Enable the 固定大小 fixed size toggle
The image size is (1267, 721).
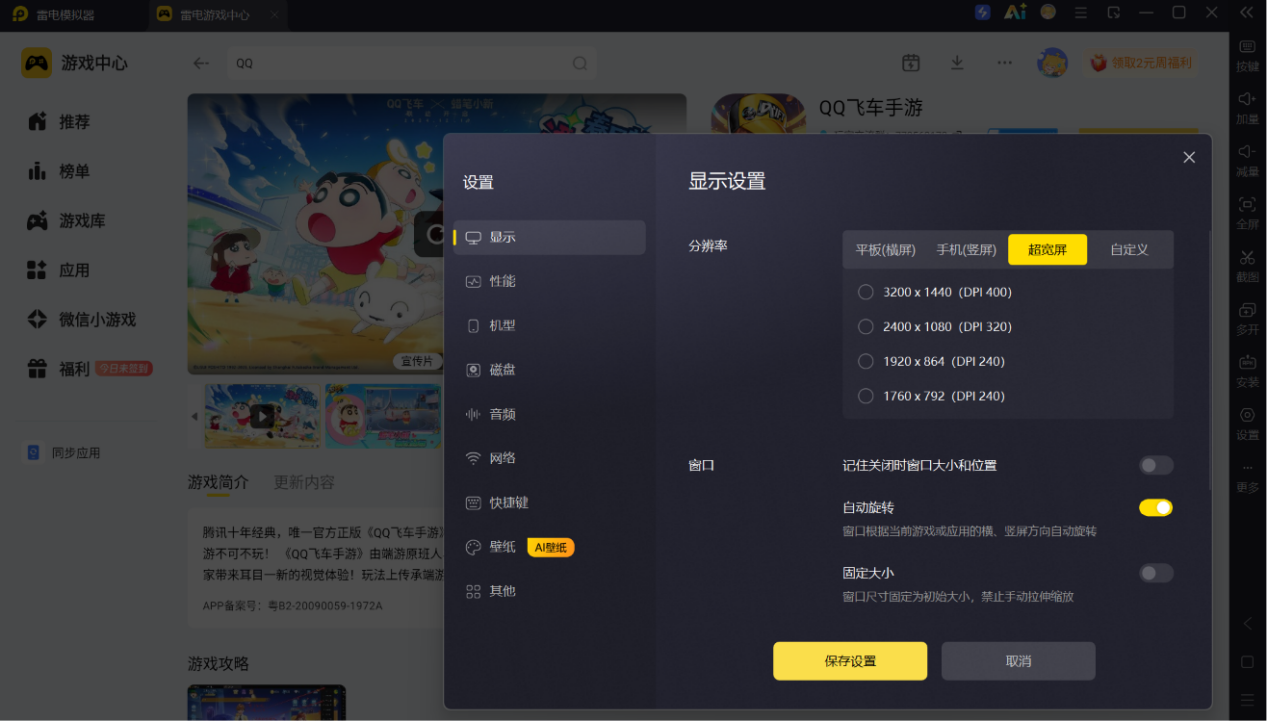(1156, 573)
